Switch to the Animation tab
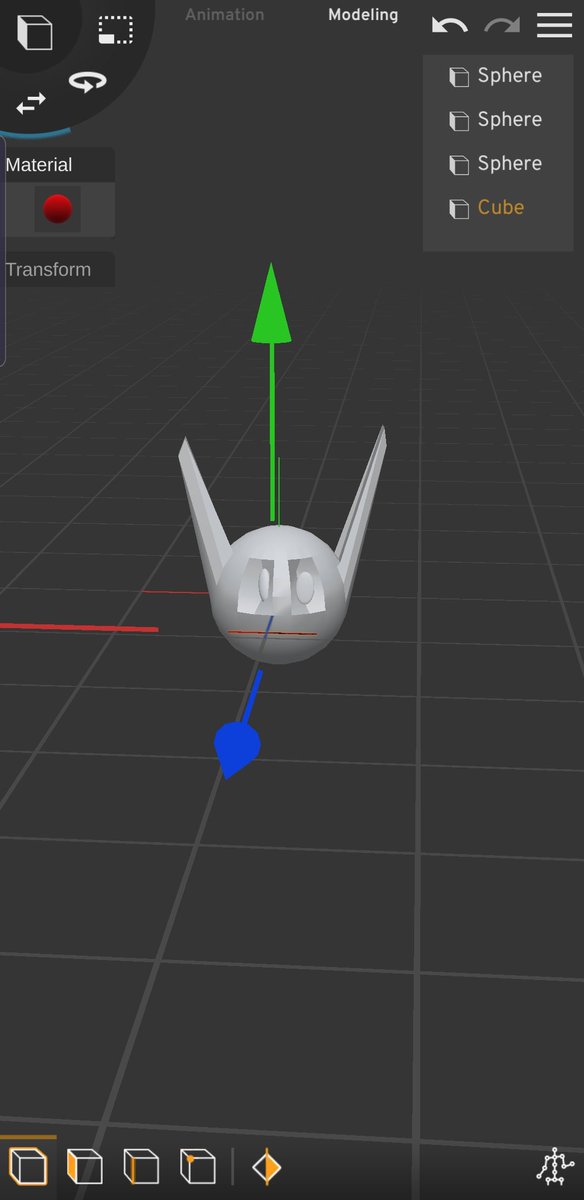584x1200 pixels. tap(225, 15)
